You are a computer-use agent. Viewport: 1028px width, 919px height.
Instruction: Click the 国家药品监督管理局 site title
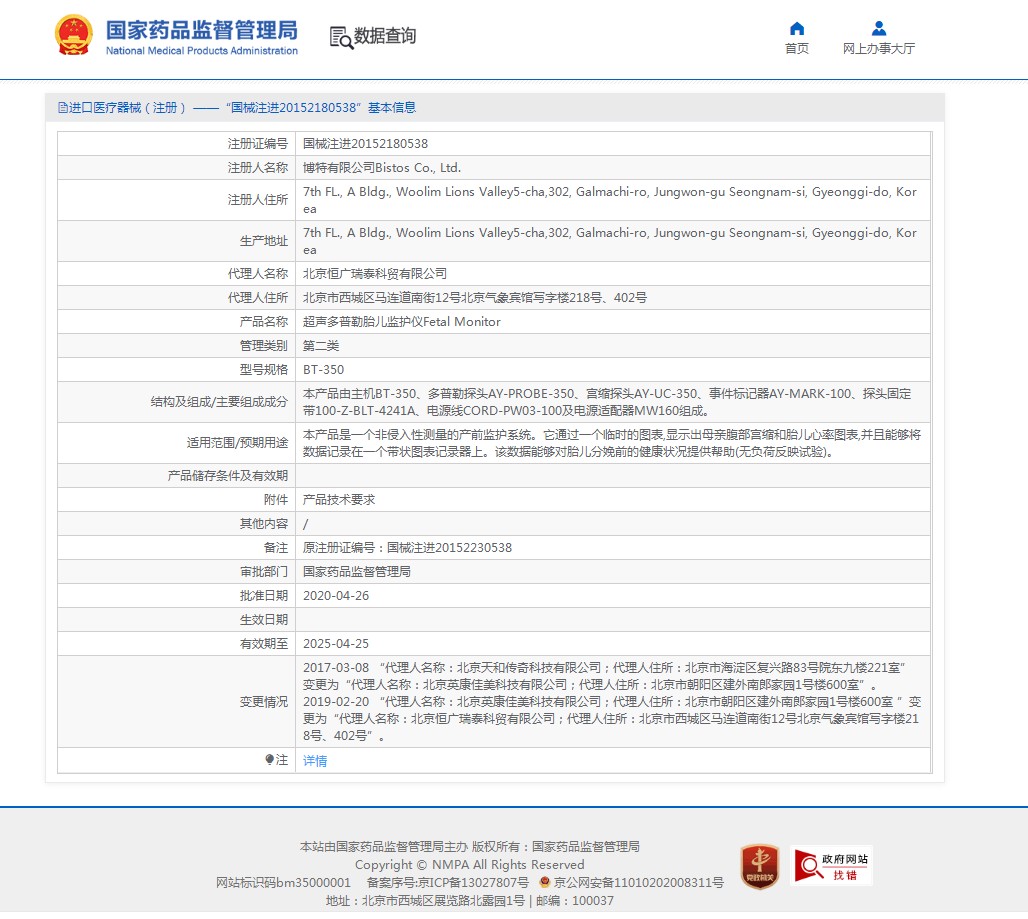pyautogui.click(x=201, y=29)
